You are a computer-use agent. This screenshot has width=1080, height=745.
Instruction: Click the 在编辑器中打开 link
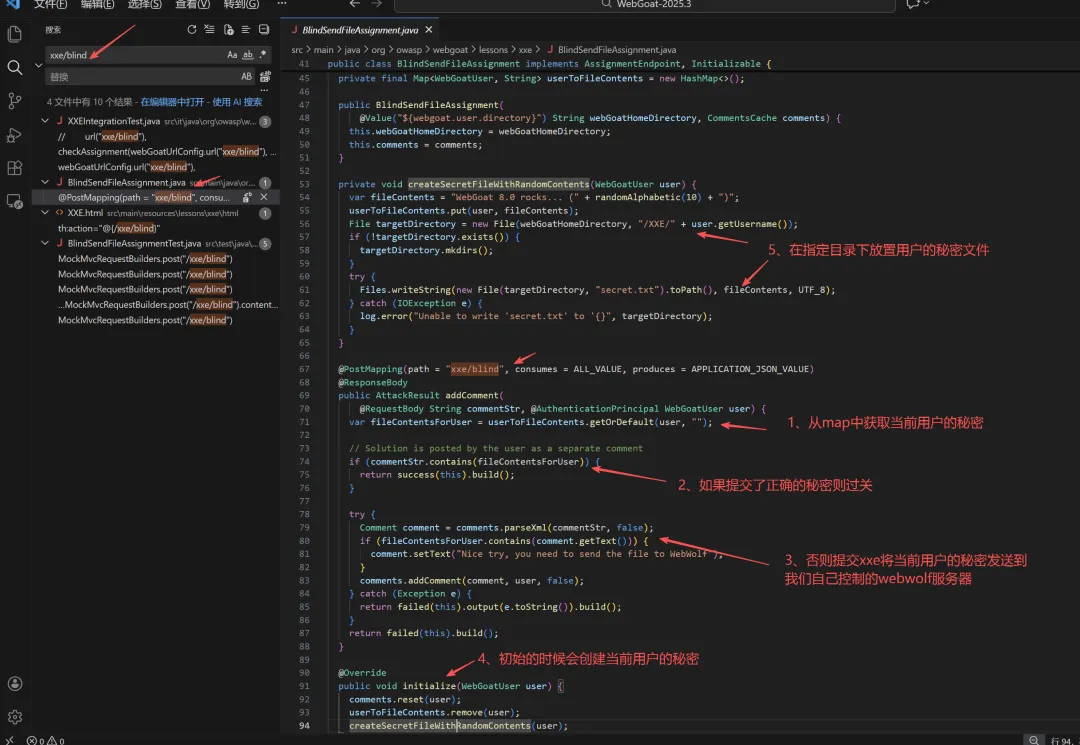tap(172, 102)
